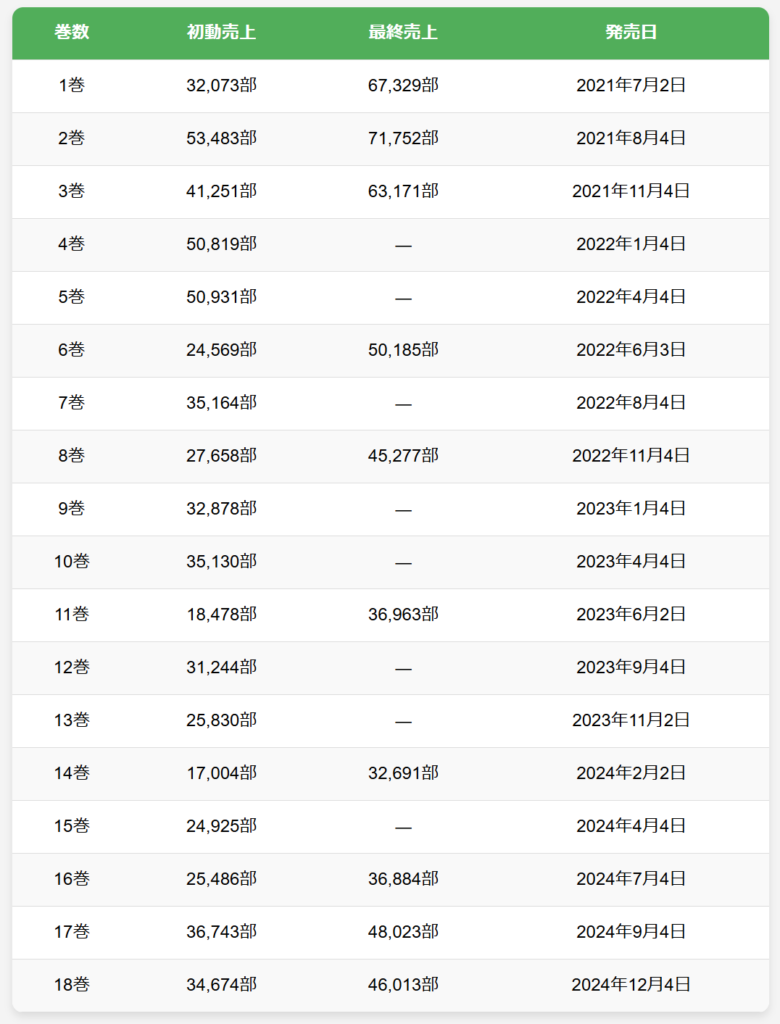
Task: Click the dash in the 5巻 row
Action: 403,298
